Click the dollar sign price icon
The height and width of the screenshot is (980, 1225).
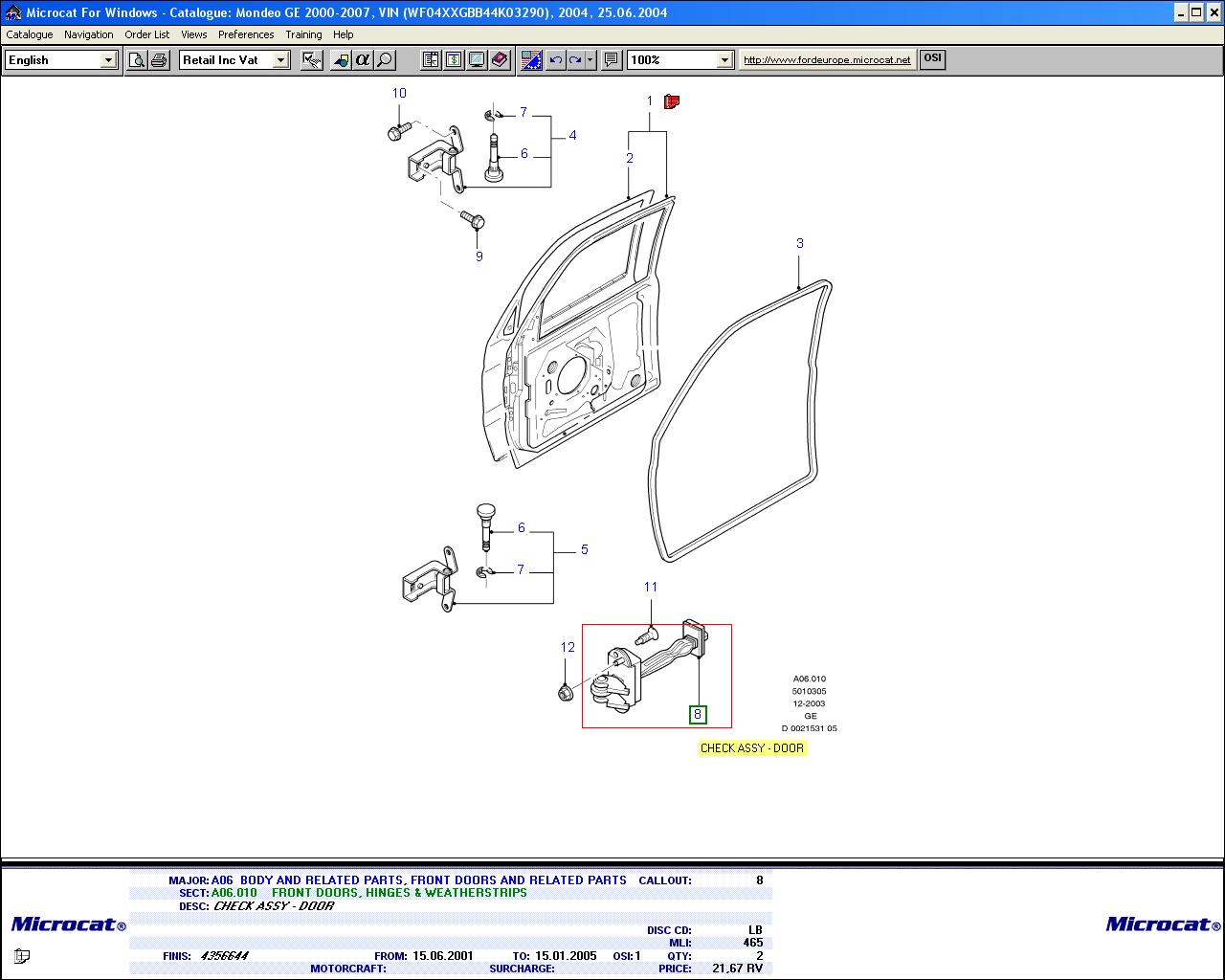tap(454, 60)
